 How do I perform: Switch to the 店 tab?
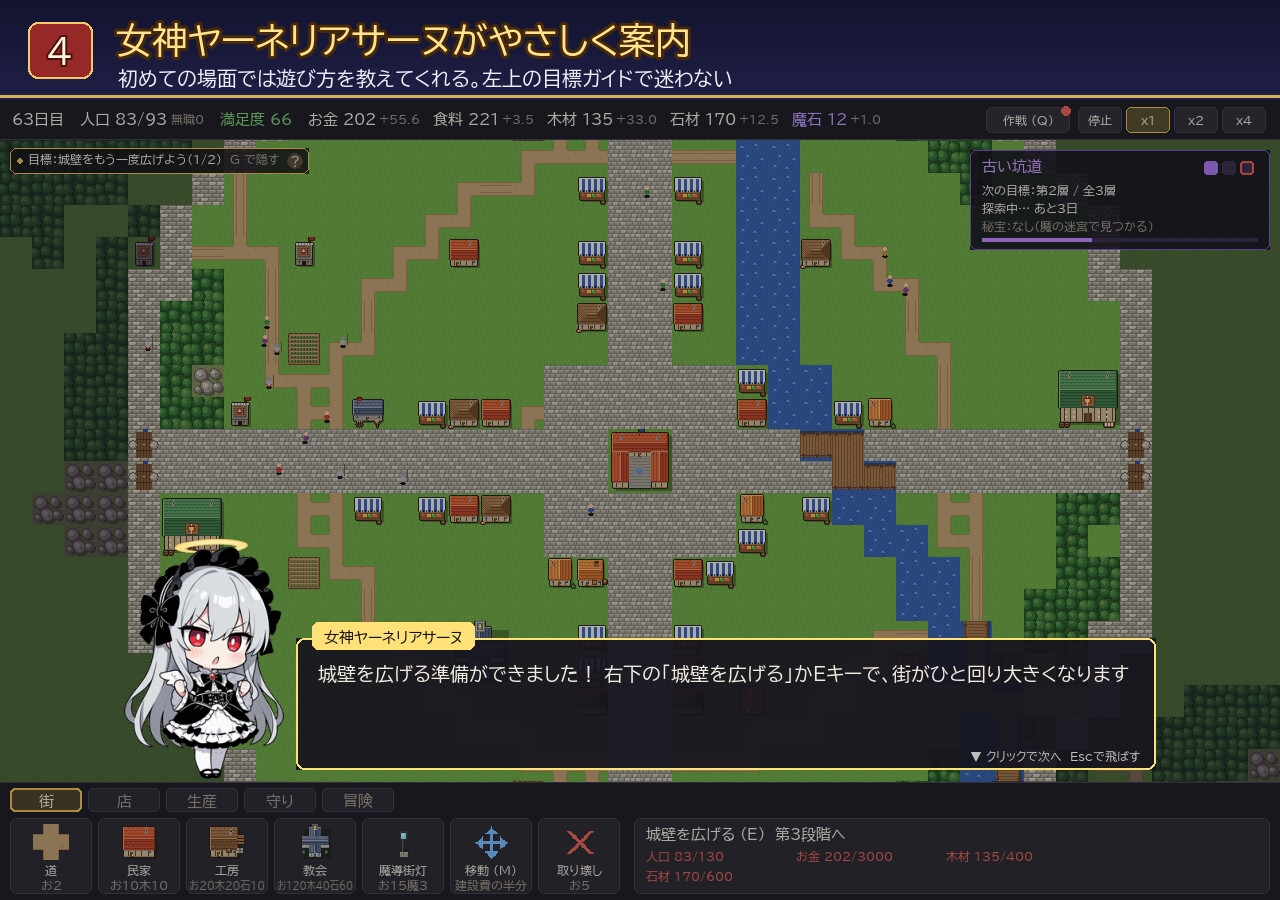click(x=124, y=800)
